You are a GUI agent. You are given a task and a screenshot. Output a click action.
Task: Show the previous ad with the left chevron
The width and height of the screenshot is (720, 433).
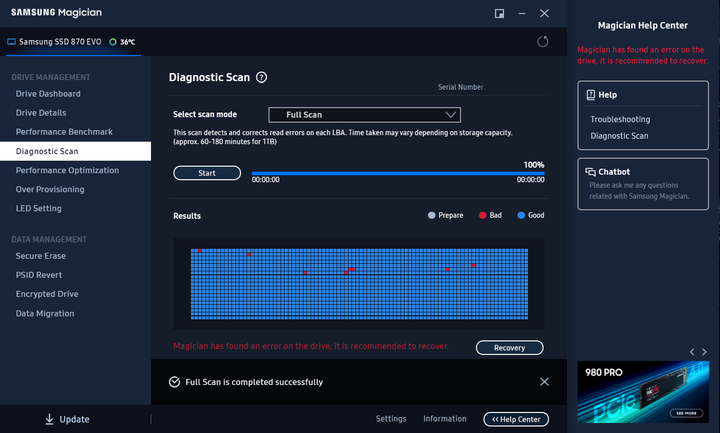pyautogui.click(x=692, y=352)
